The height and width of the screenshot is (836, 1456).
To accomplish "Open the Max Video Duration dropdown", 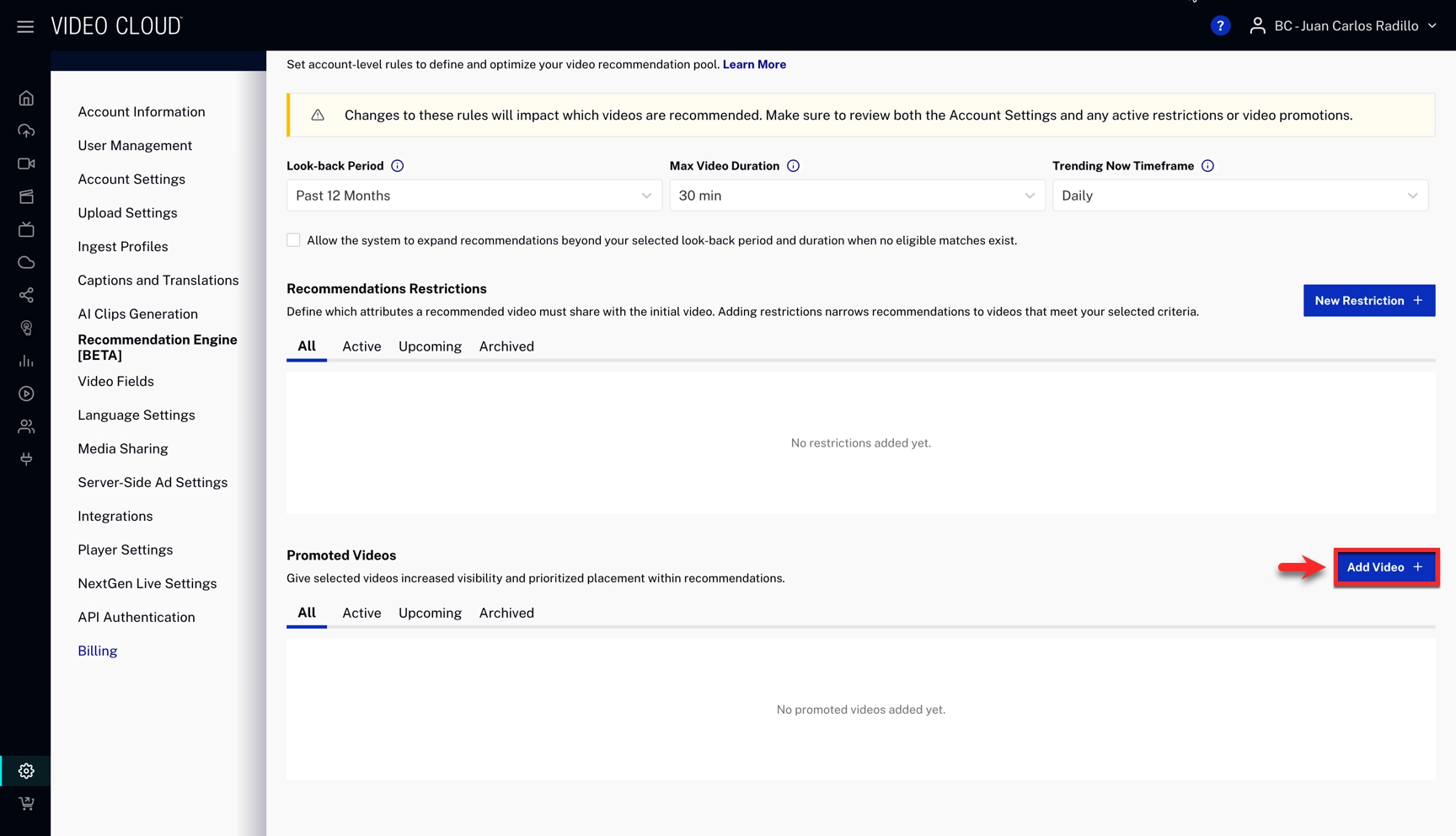I will tap(856, 196).
